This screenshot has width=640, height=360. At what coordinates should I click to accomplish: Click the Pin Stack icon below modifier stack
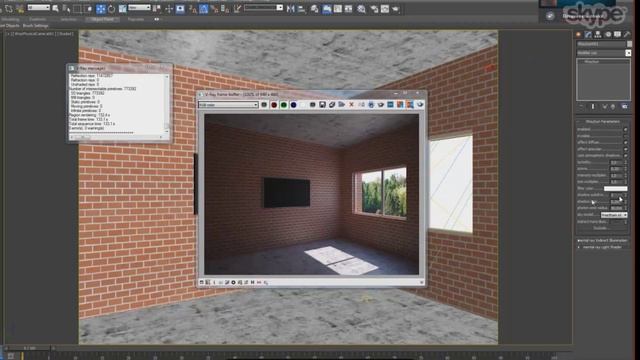[x=582, y=107]
